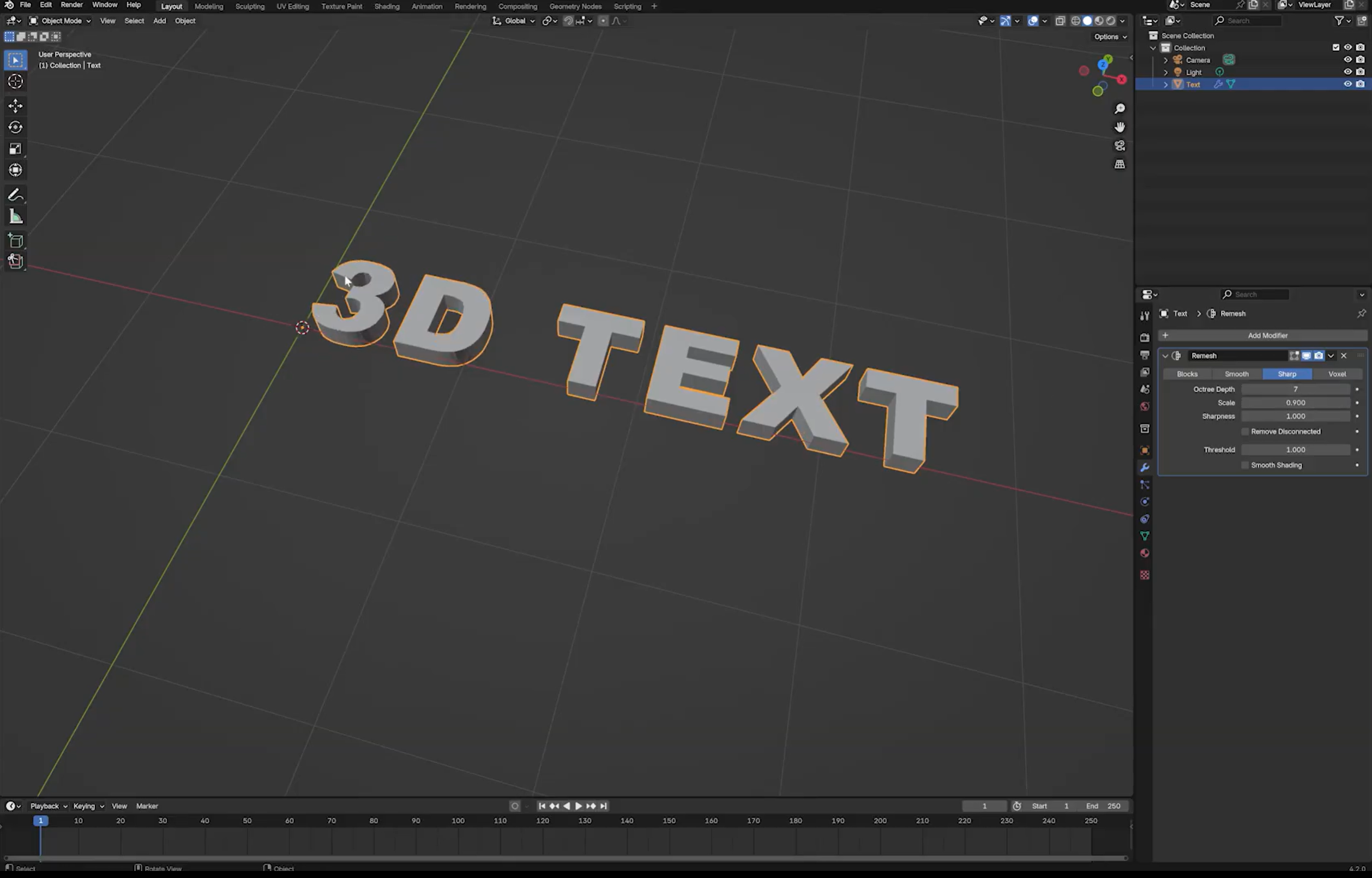Disable Light object in renders
The image size is (1372, 878).
1360,72
